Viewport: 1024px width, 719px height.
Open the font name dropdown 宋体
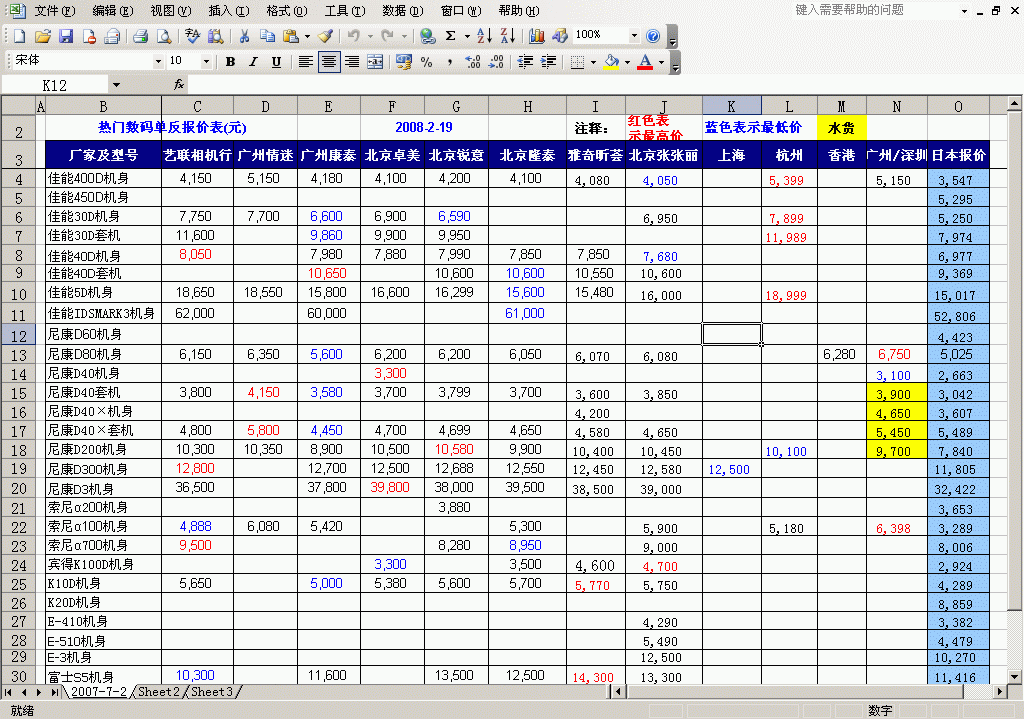(158, 62)
